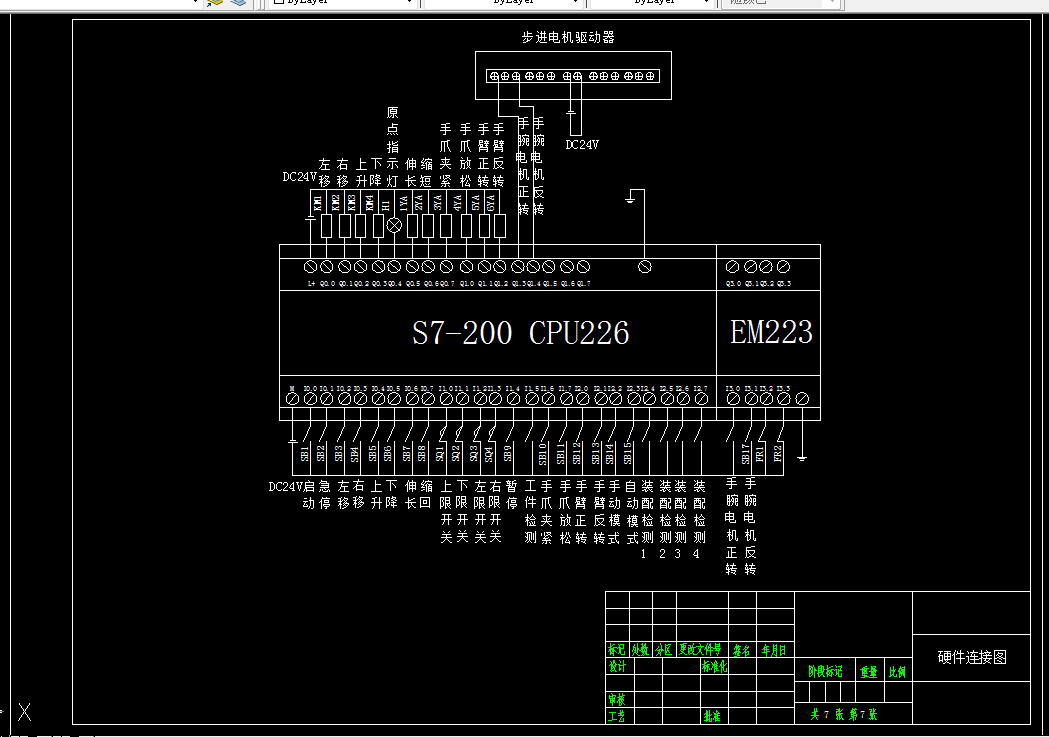Select the KM4 coil label

[x=369, y=203]
